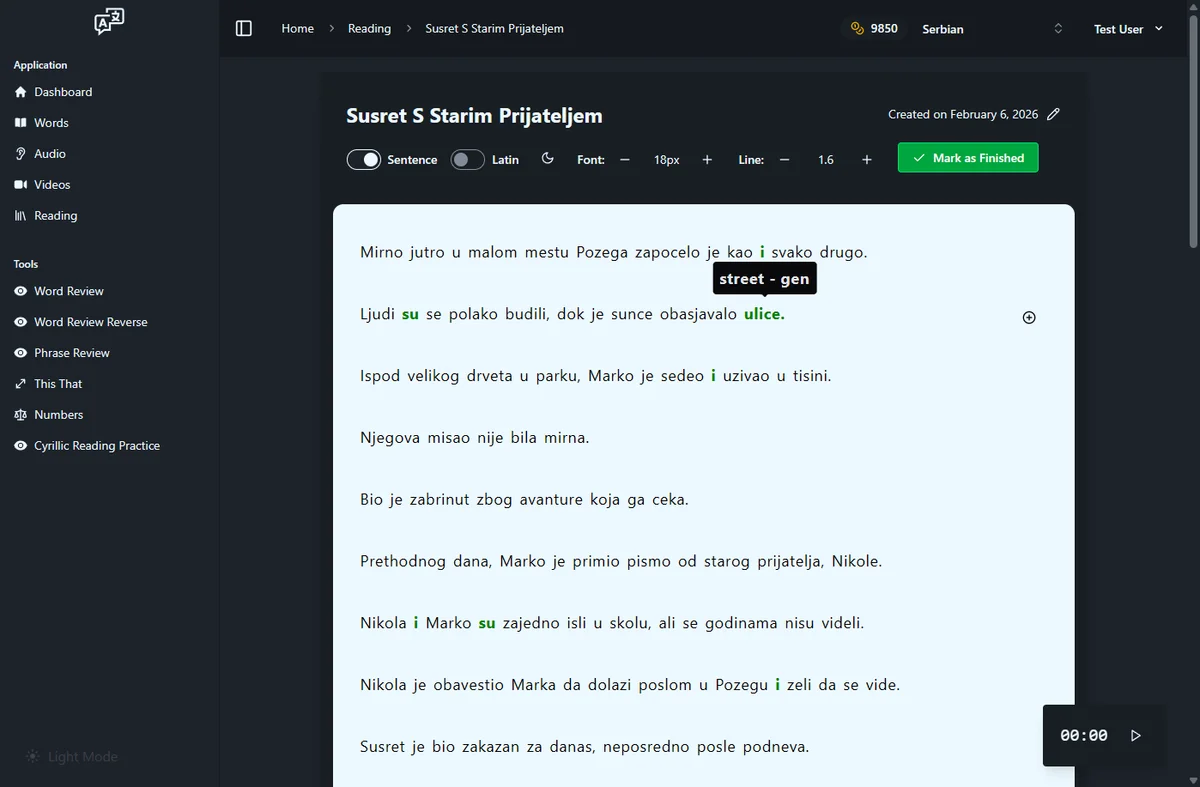Click the circled plus icon beside sentence

1029,317
